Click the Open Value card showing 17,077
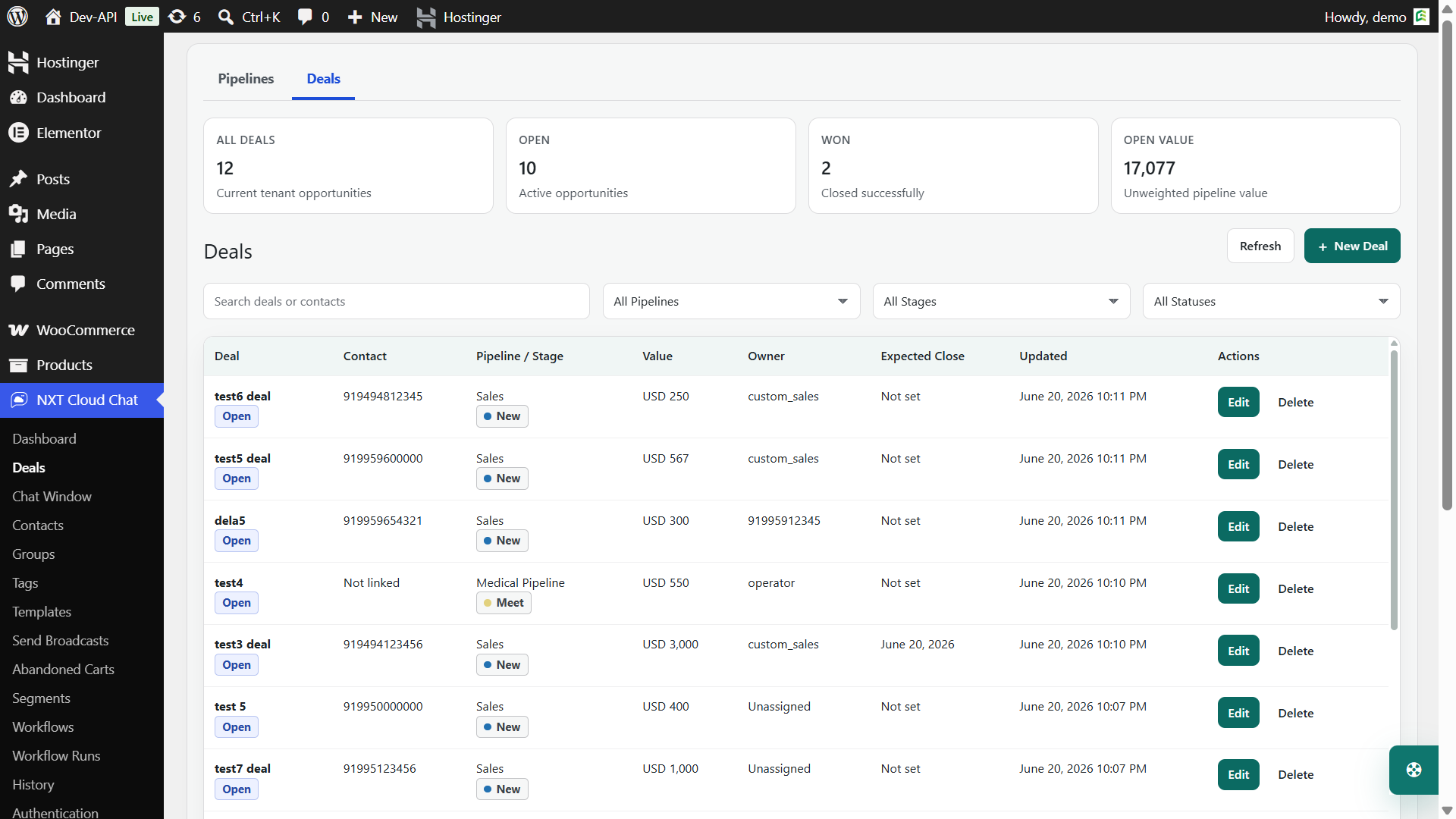 (1255, 165)
